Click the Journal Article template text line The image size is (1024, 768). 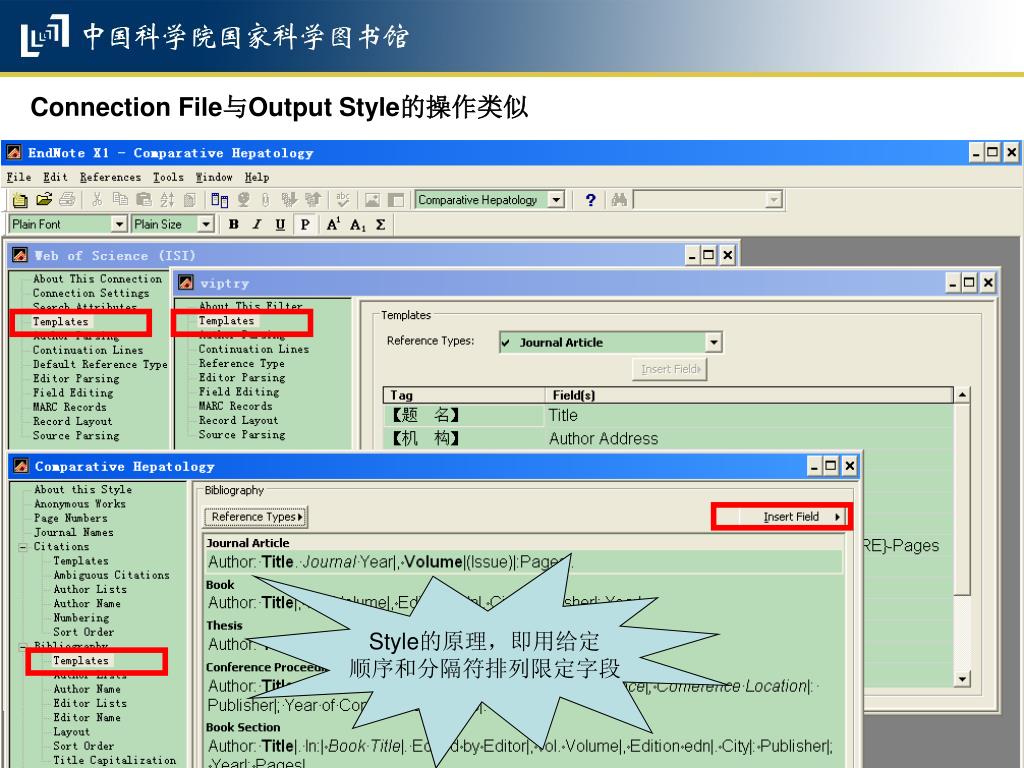pos(524,562)
